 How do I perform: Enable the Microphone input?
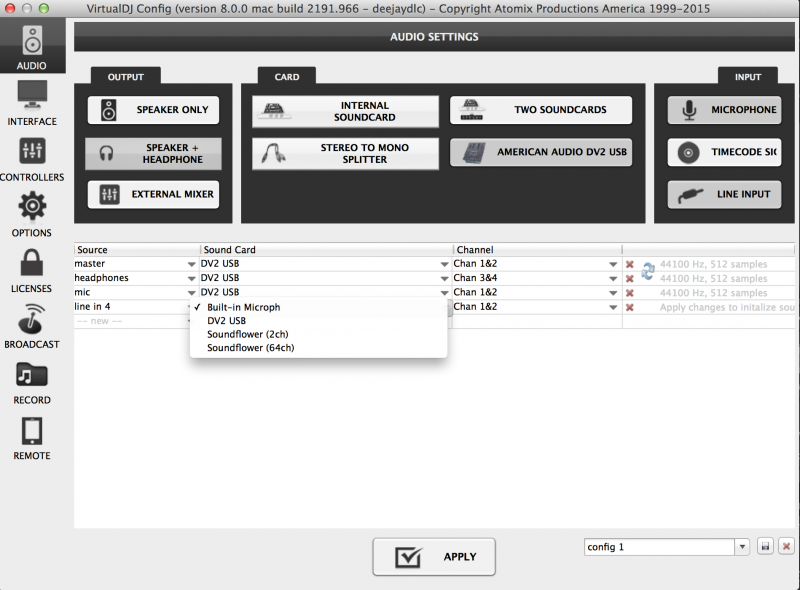724,110
